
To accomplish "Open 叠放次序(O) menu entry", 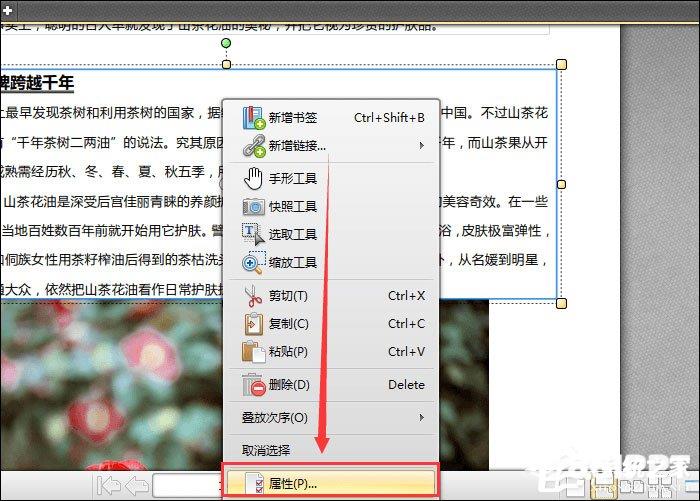I will point(331,418).
